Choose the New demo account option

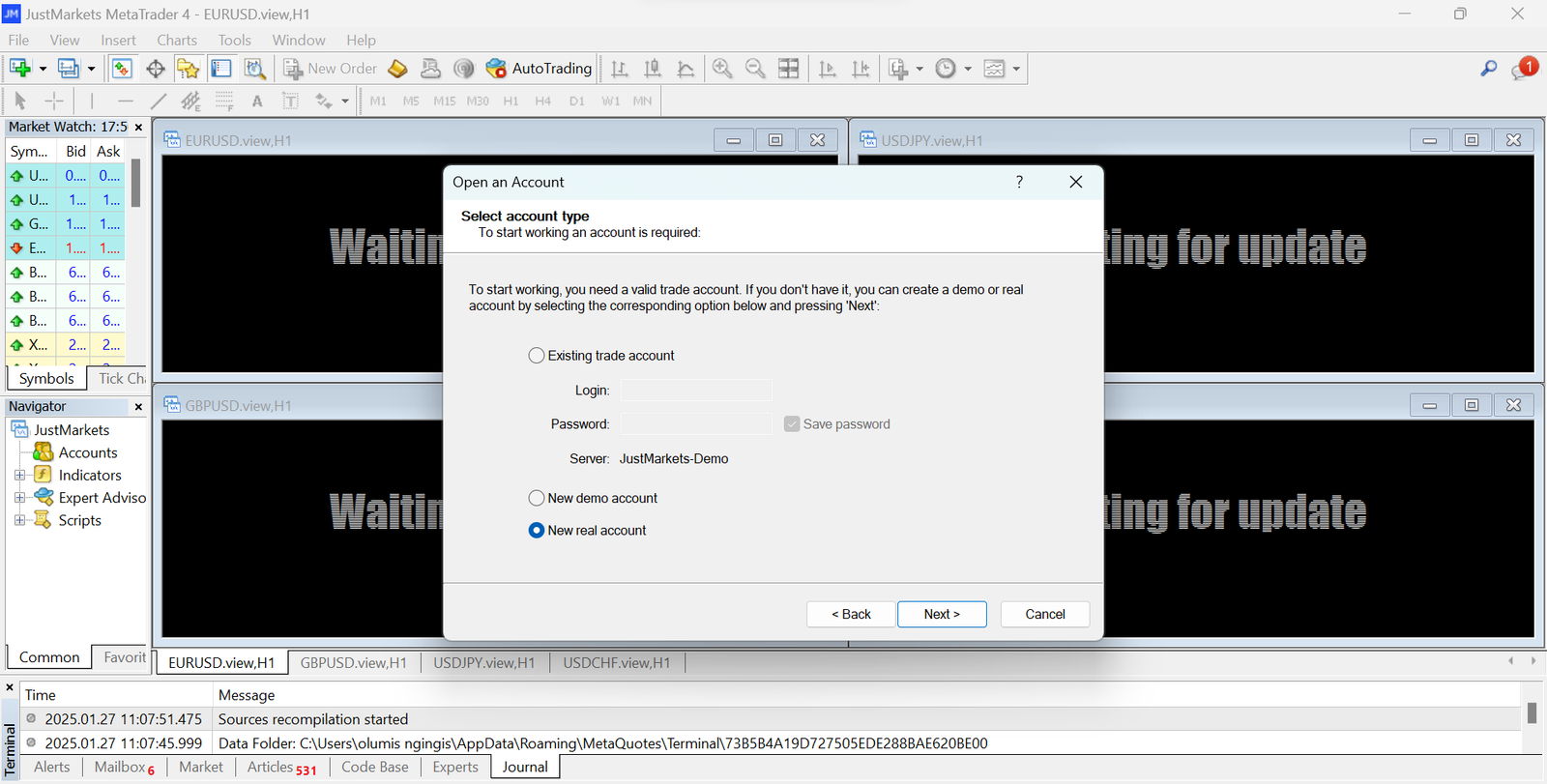[537, 498]
